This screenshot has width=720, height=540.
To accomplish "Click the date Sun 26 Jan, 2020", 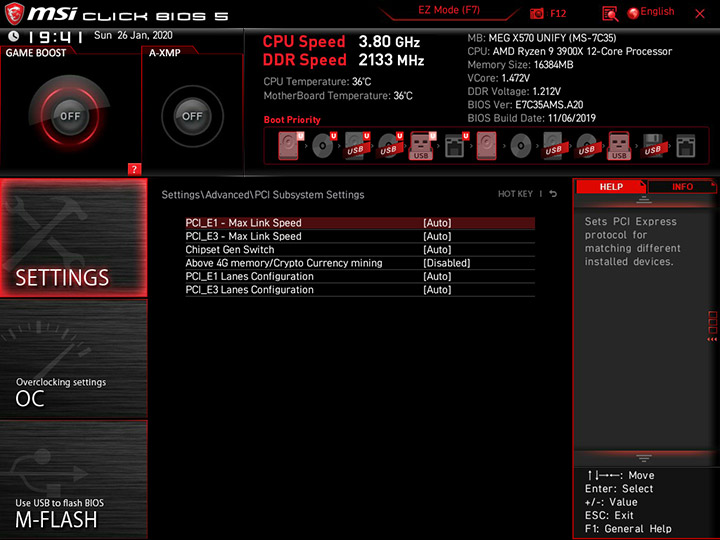I will pyautogui.click(x=133, y=35).
